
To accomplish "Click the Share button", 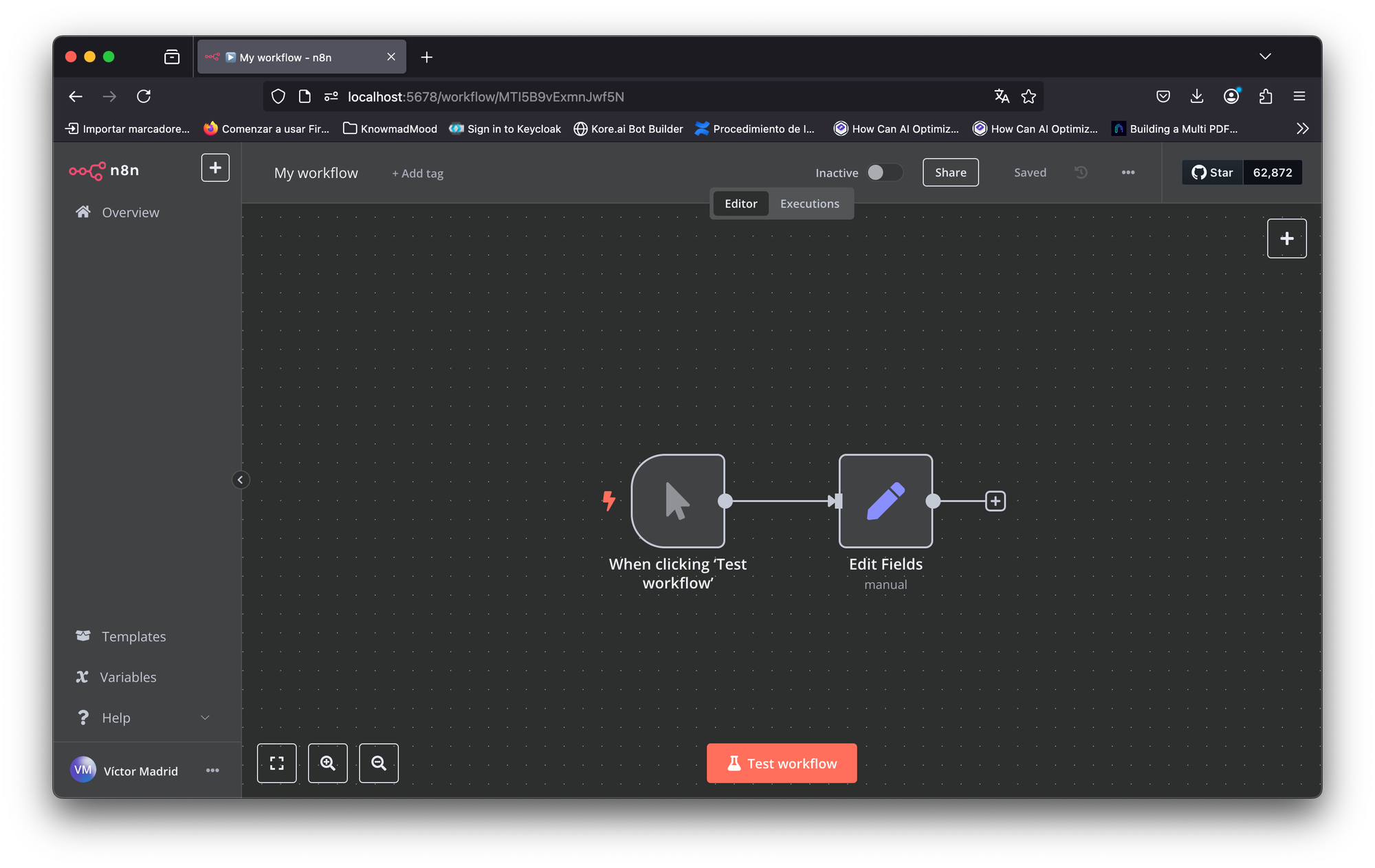I will pos(950,173).
